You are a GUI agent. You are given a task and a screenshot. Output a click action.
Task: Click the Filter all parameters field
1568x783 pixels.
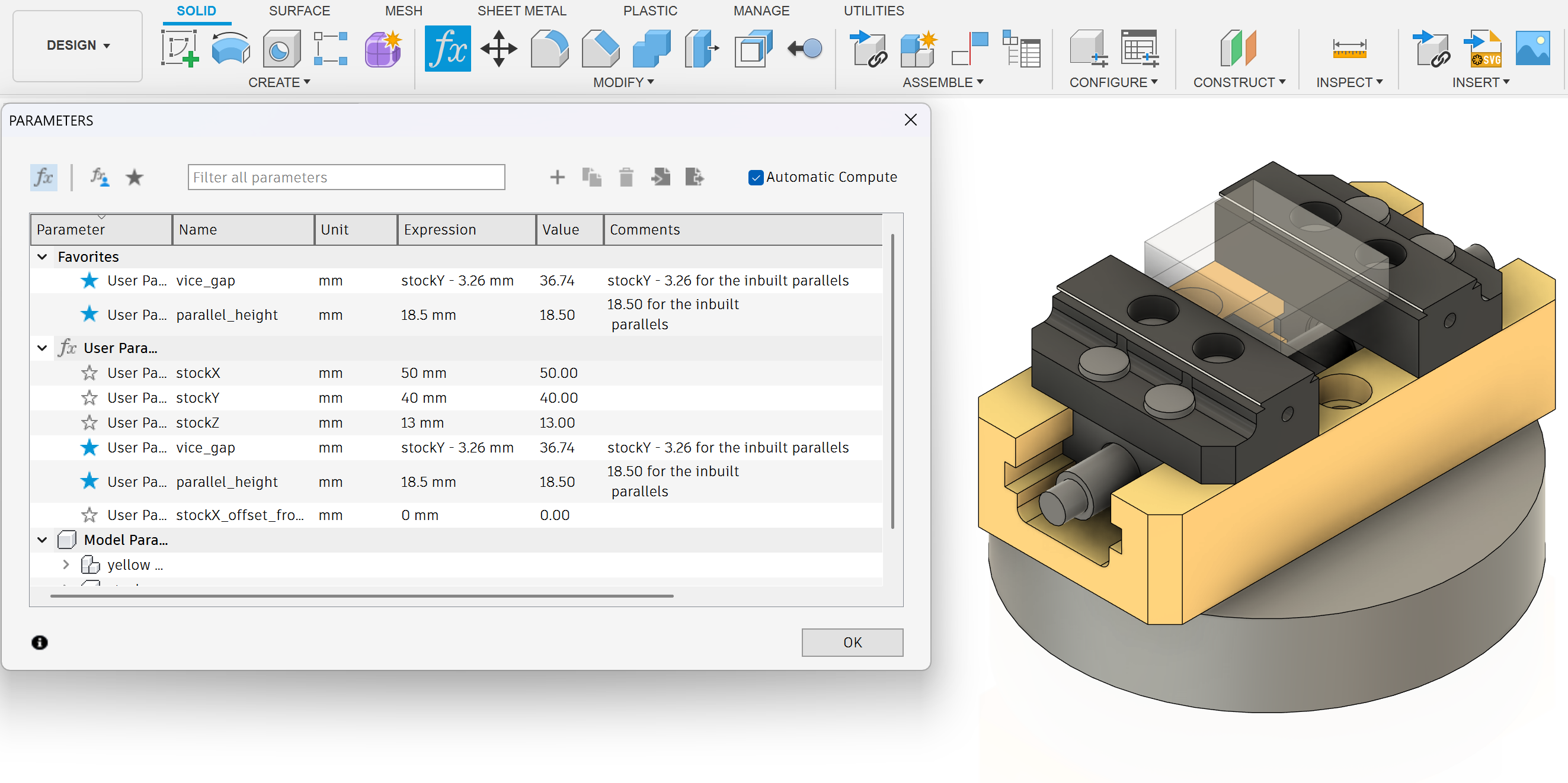pos(345,178)
